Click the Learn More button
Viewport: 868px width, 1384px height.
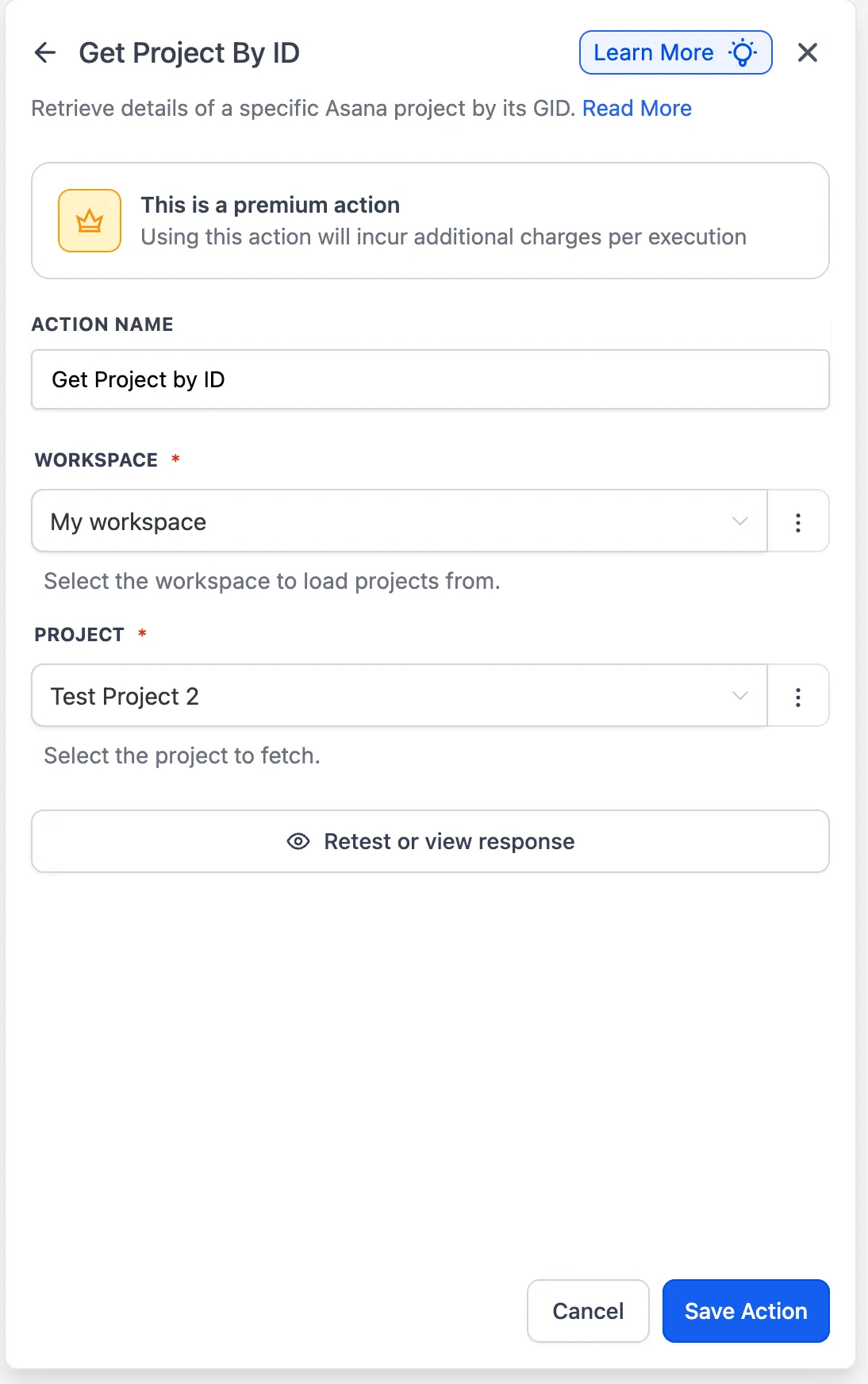pos(676,52)
